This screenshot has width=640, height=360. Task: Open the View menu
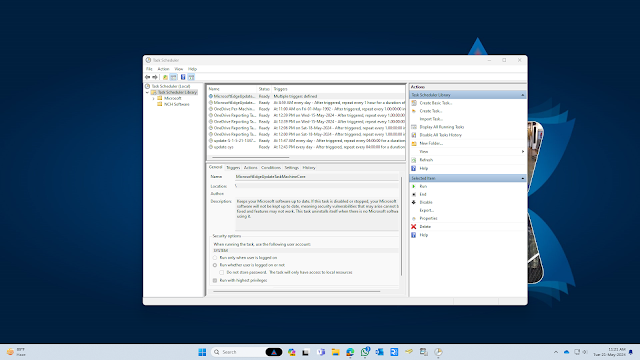179,69
